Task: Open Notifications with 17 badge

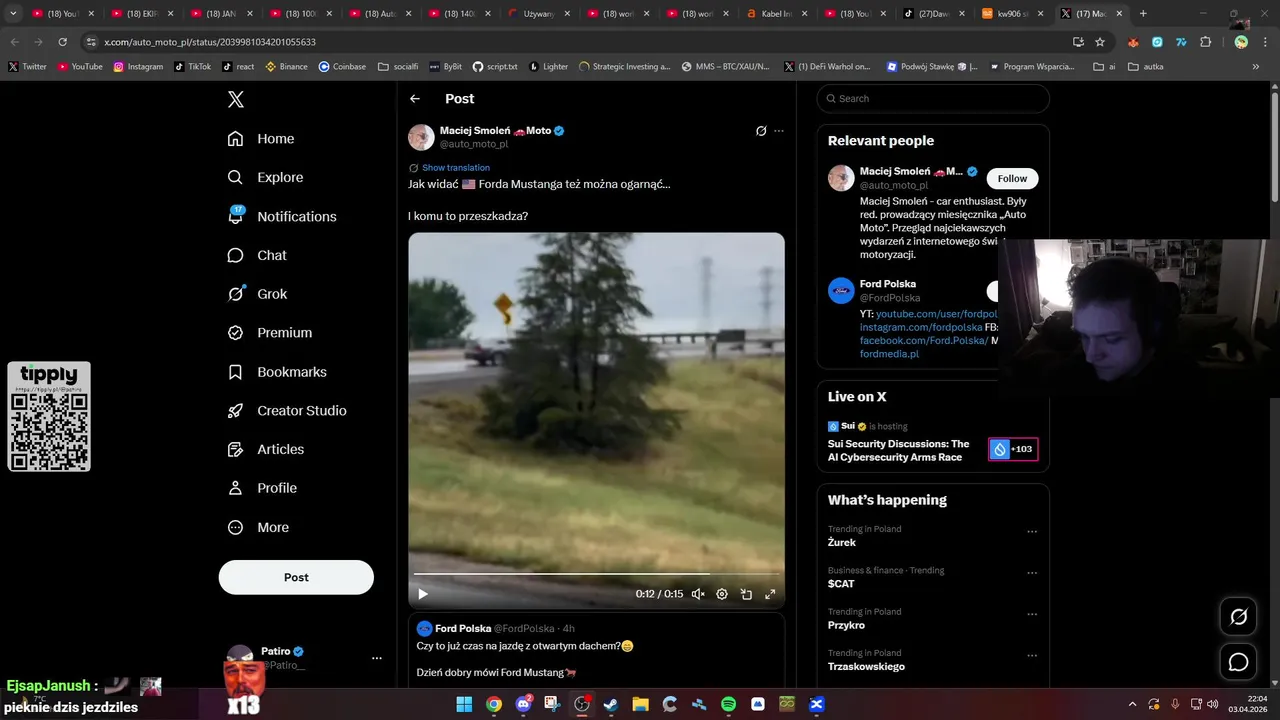Action: pos(282,216)
